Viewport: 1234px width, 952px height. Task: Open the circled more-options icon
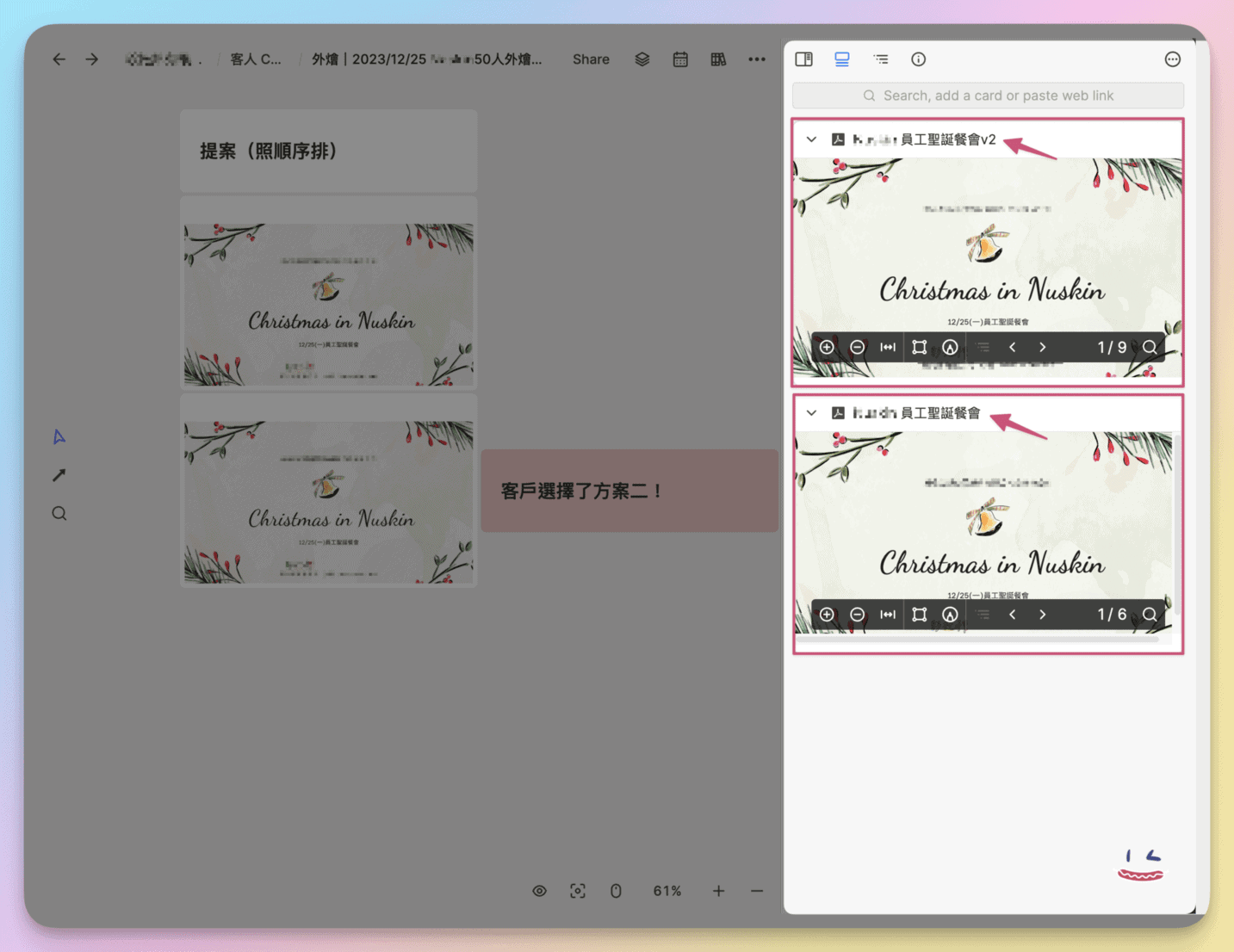(1173, 59)
